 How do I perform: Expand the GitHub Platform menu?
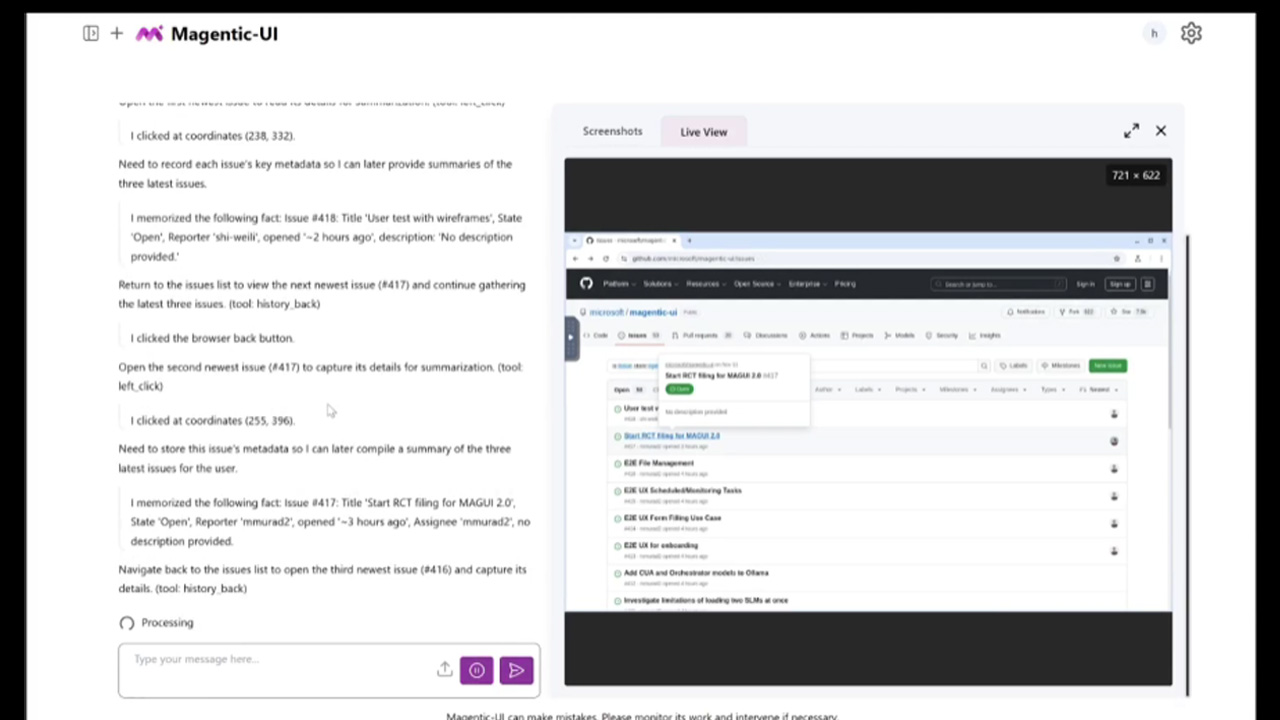click(618, 284)
